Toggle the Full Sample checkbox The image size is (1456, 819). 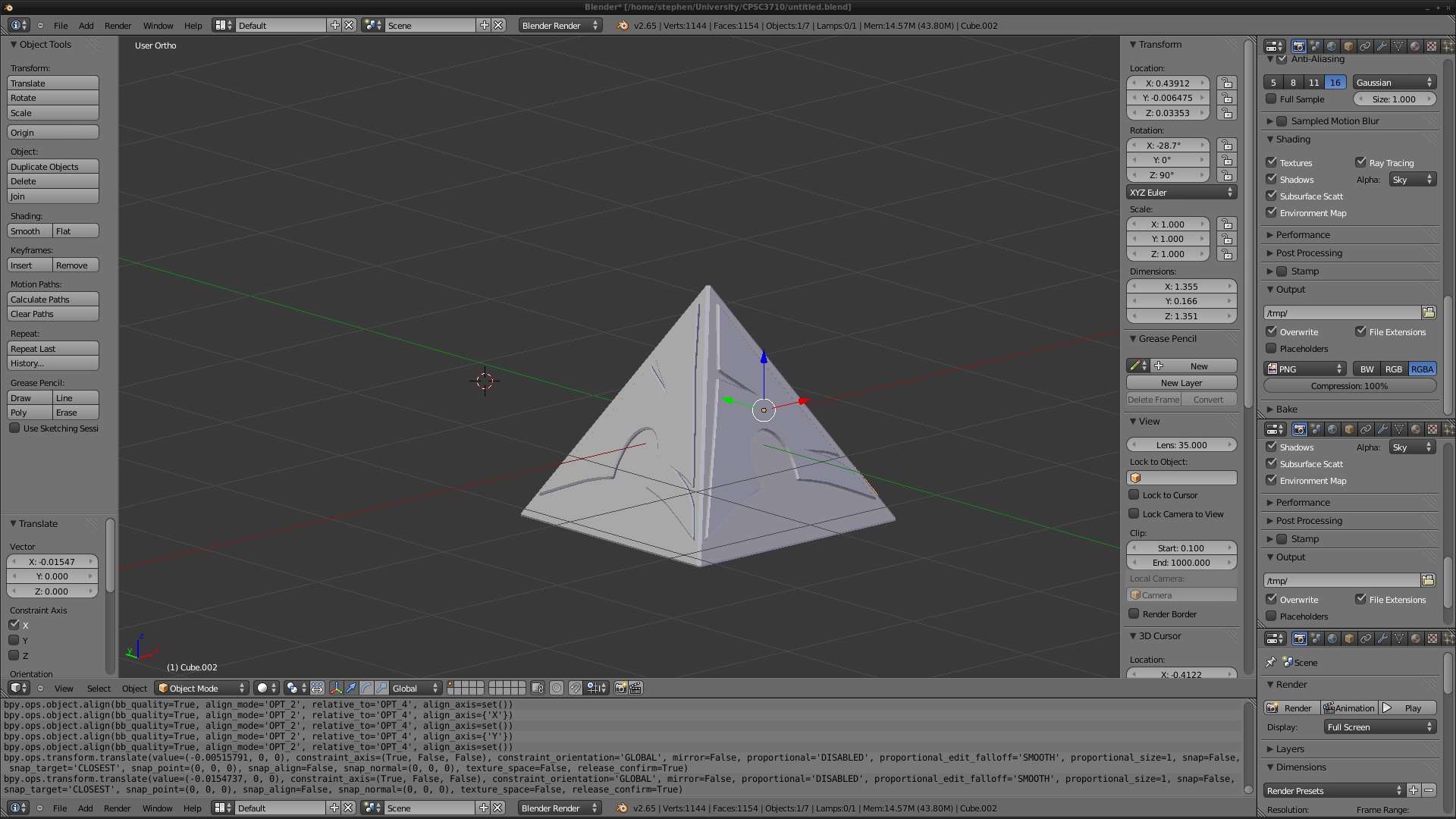click(1272, 99)
